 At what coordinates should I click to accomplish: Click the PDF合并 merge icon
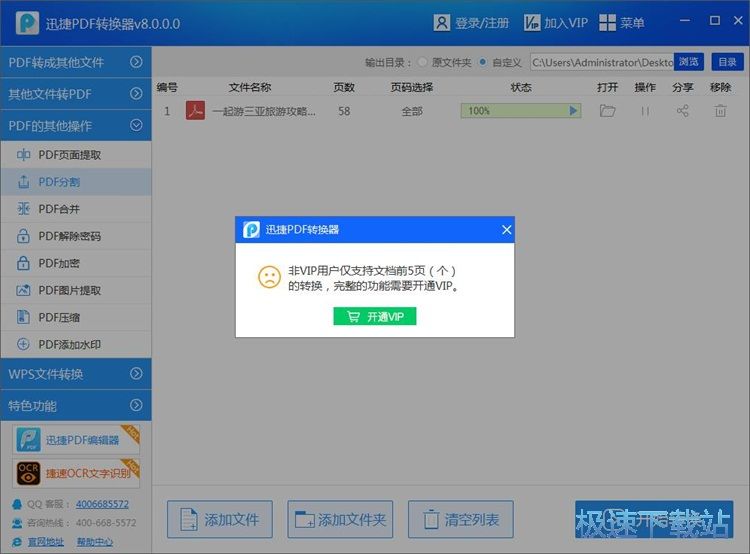23,209
